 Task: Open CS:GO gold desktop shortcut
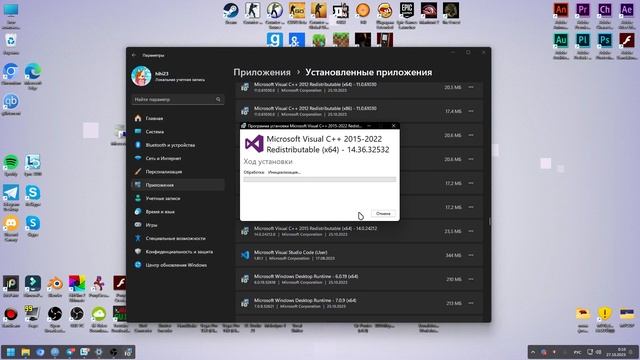[x=297, y=13]
